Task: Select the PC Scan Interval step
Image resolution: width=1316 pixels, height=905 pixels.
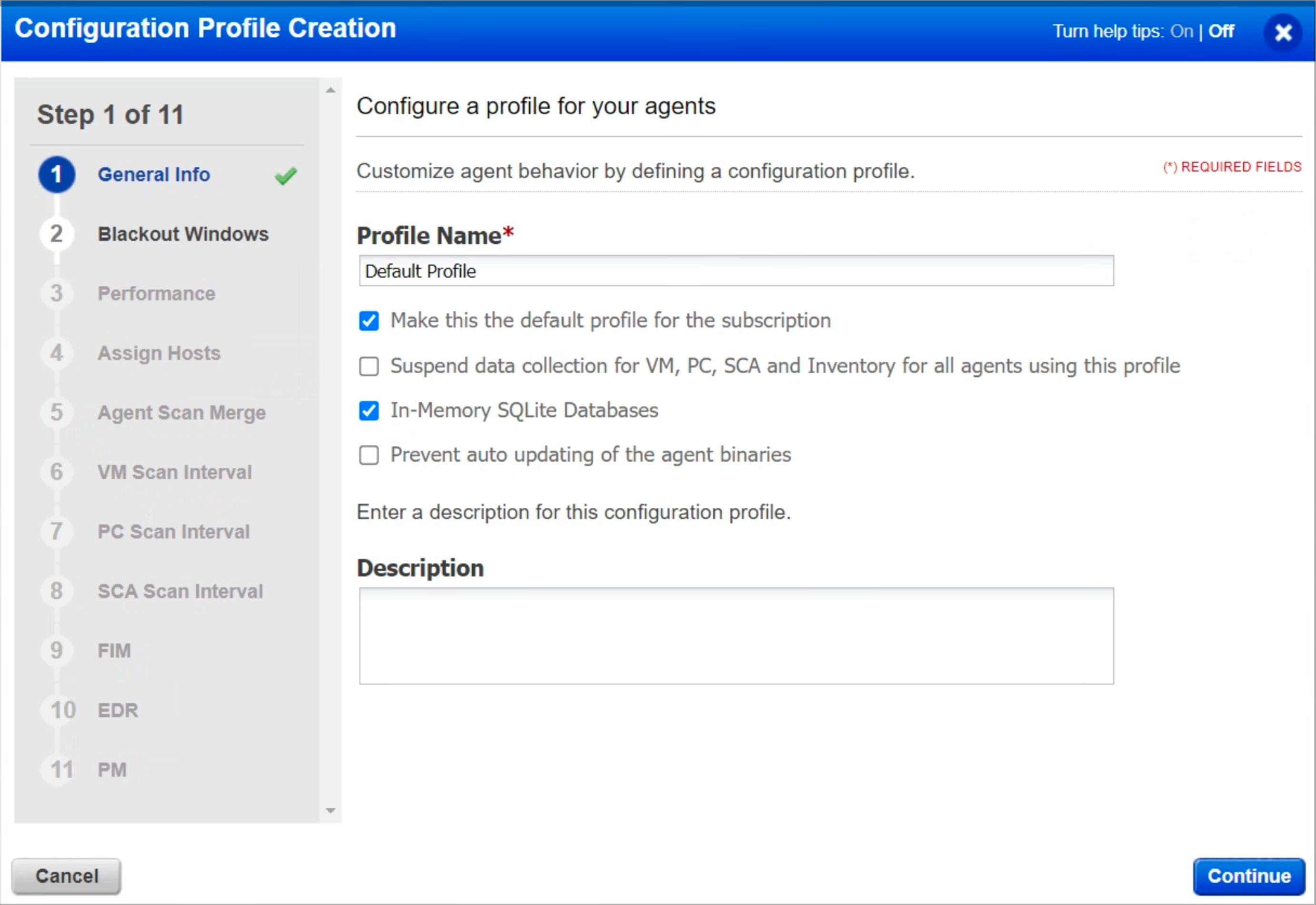Action: pos(173,531)
